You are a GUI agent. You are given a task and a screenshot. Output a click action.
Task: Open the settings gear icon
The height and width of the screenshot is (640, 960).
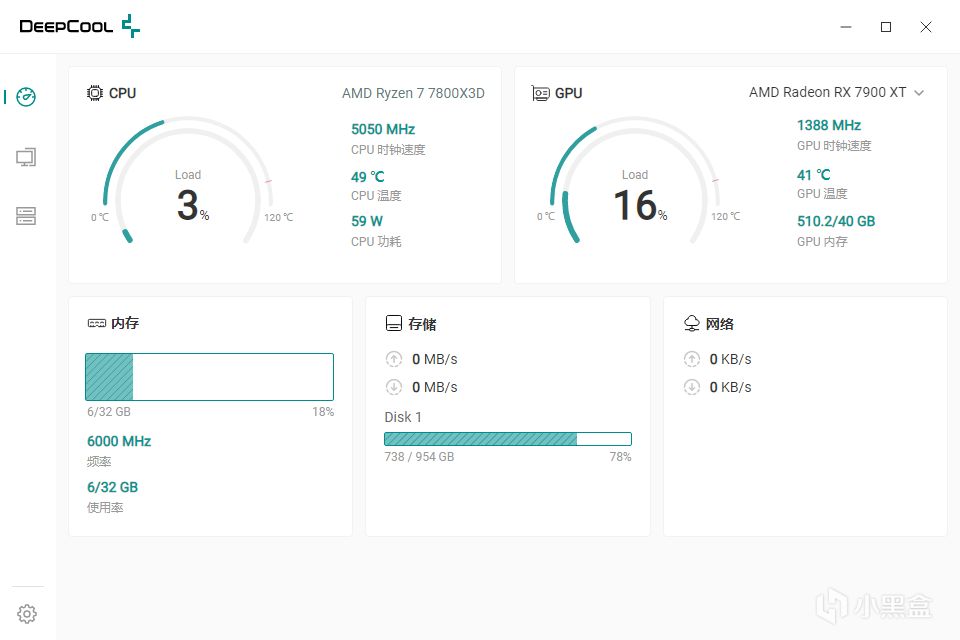tap(27, 614)
